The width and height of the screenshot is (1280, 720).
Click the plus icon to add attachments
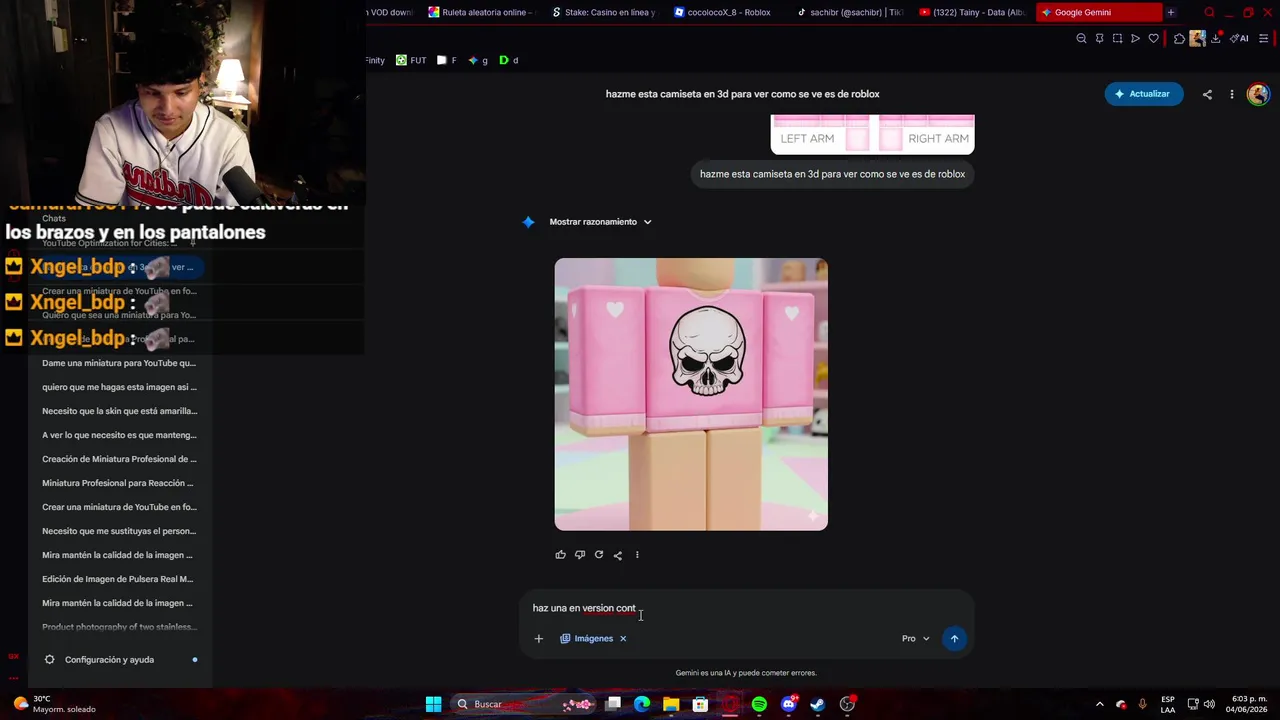coord(538,638)
